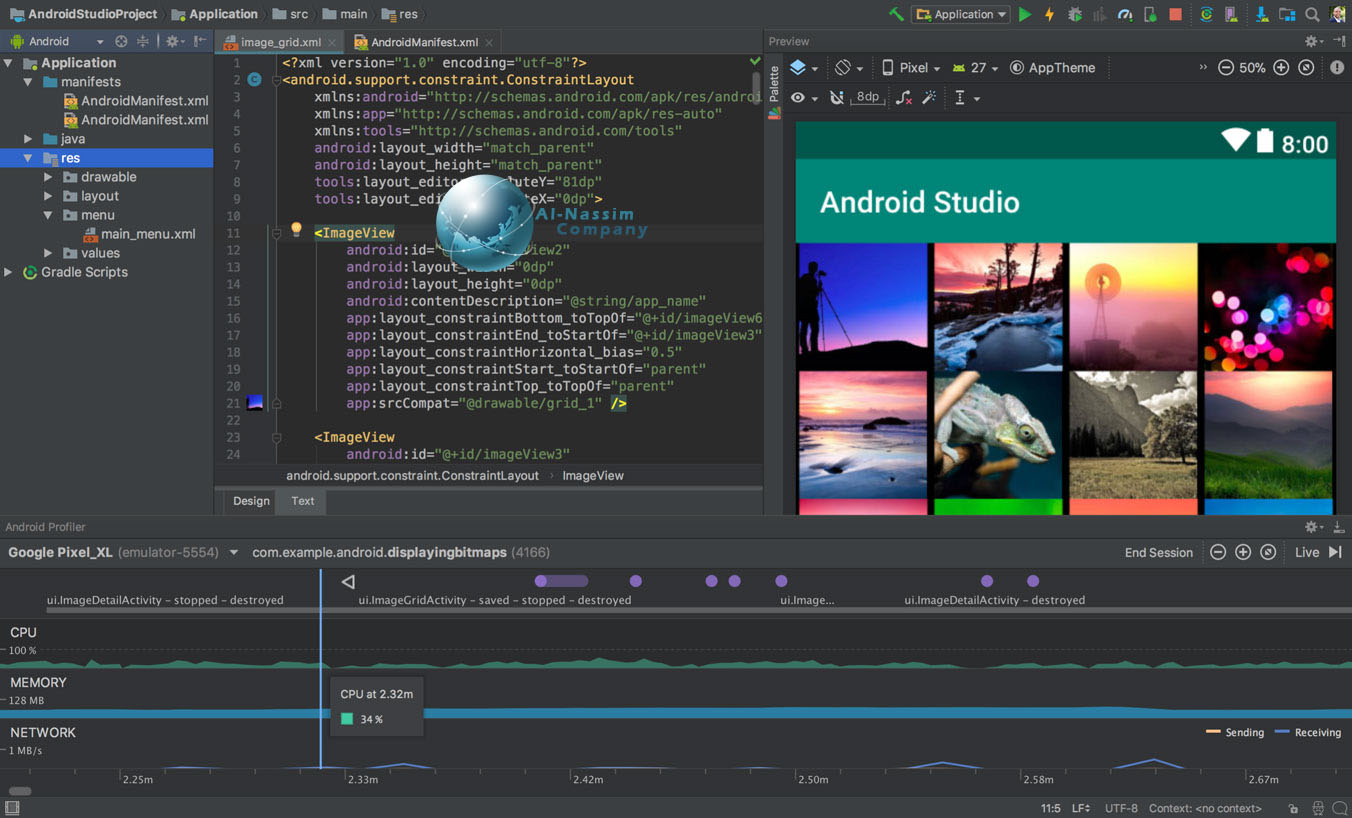Zoom out the layout preview
The image size is (1352, 818).
coord(1225,68)
